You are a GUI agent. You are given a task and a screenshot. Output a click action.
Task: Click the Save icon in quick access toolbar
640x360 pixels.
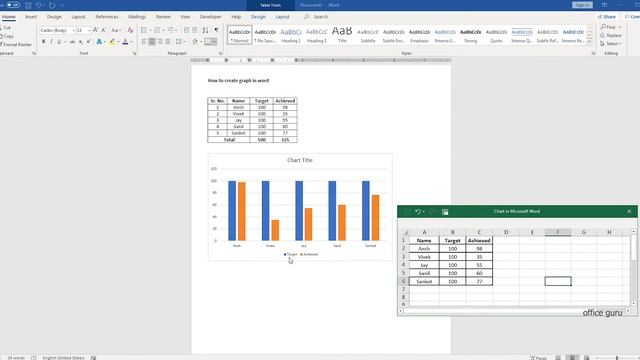28,5
